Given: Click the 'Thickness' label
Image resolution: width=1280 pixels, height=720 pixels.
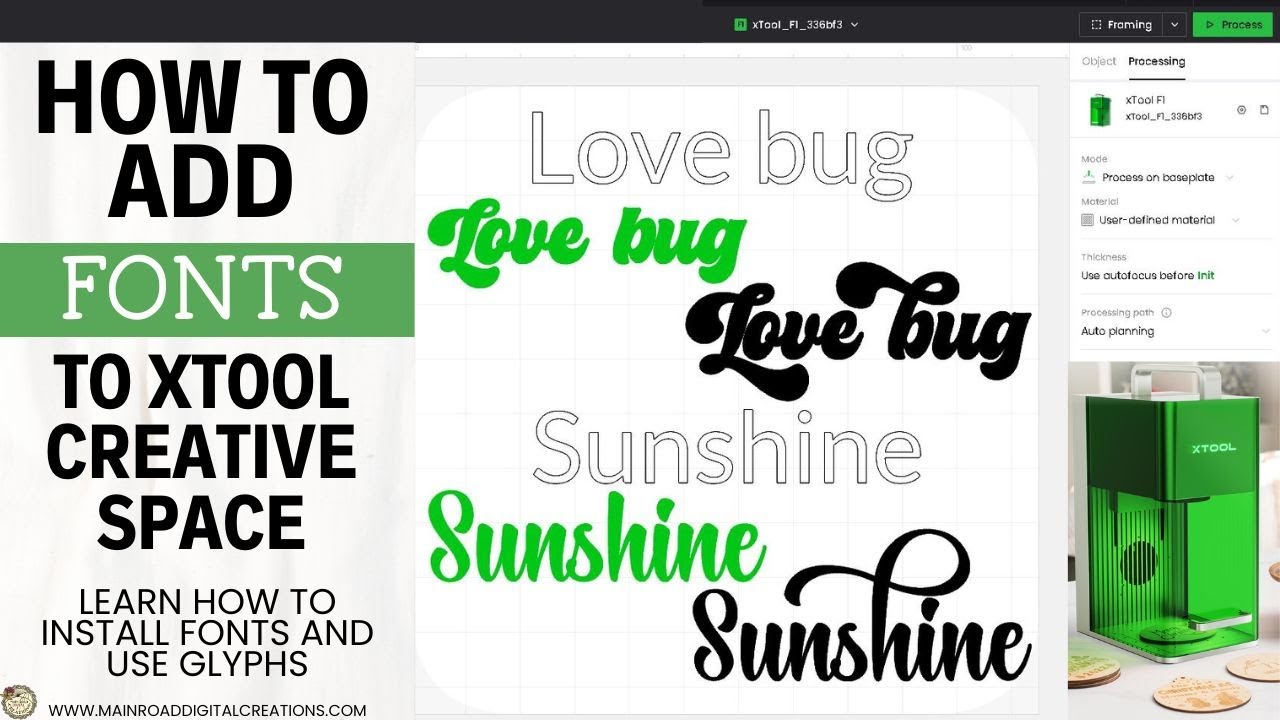Looking at the screenshot, I should (x=1104, y=257).
